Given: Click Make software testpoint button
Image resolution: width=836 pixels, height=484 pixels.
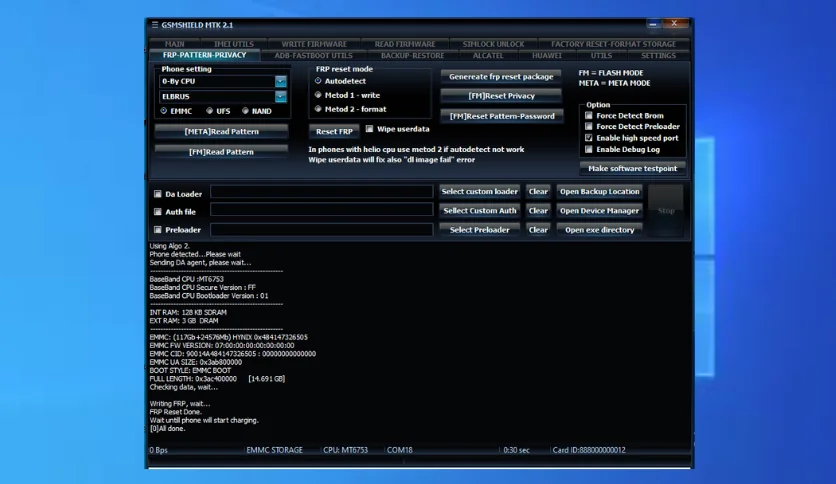Looking at the screenshot, I should coord(632,168).
